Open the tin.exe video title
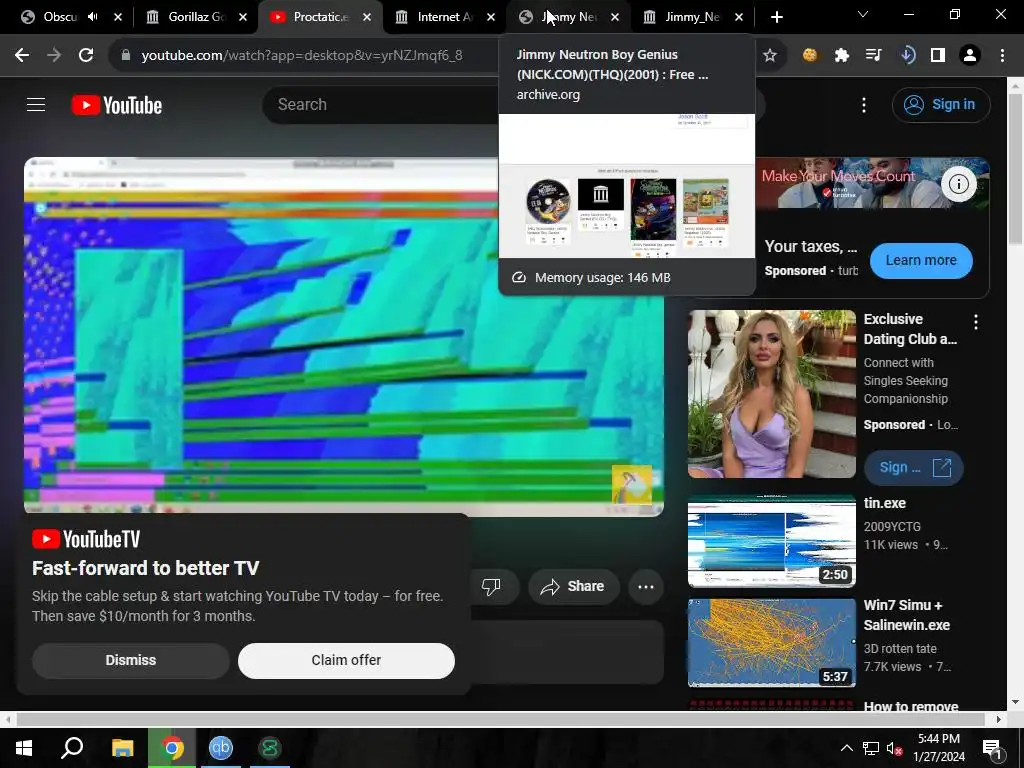This screenshot has width=1024, height=768. pos(884,504)
